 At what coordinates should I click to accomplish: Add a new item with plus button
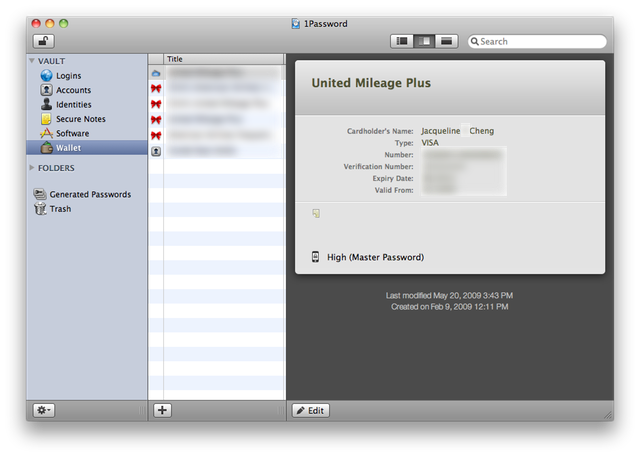[162, 410]
